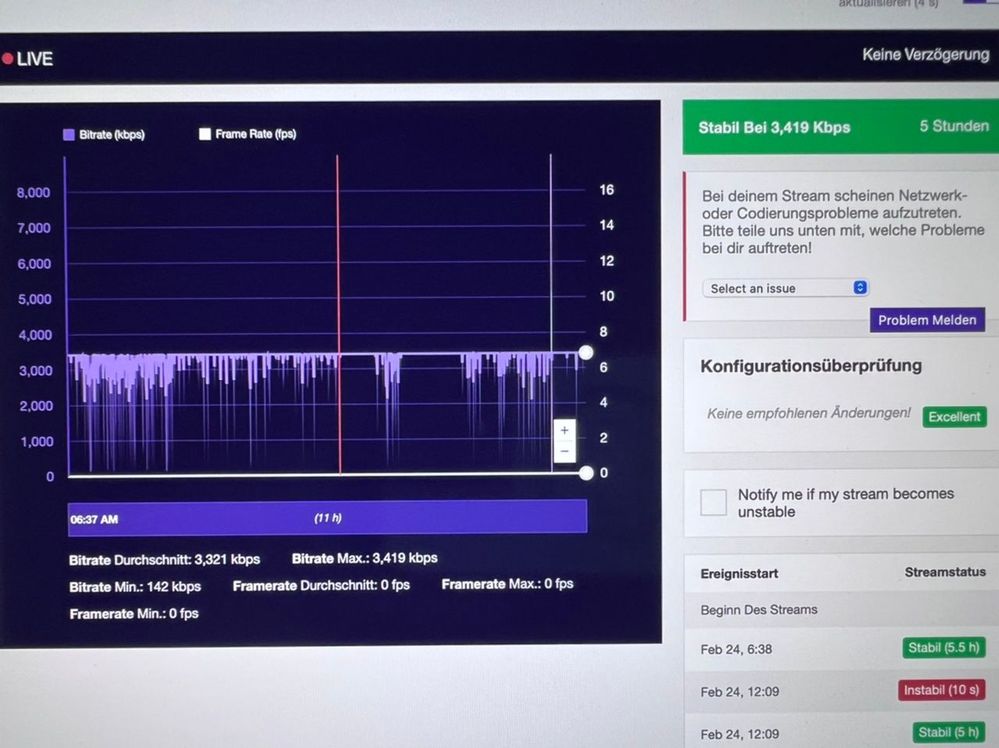Zoom in the chart with plus button
999x748 pixels.
pos(564,431)
